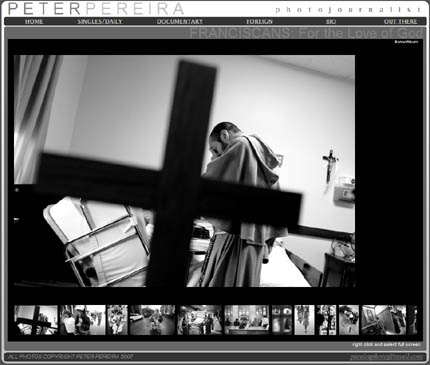Viewport: 430px width, 365px height.
Task: Select fifth thumbnail with people indoors
Action: pyautogui.click(x=200, y=320)
